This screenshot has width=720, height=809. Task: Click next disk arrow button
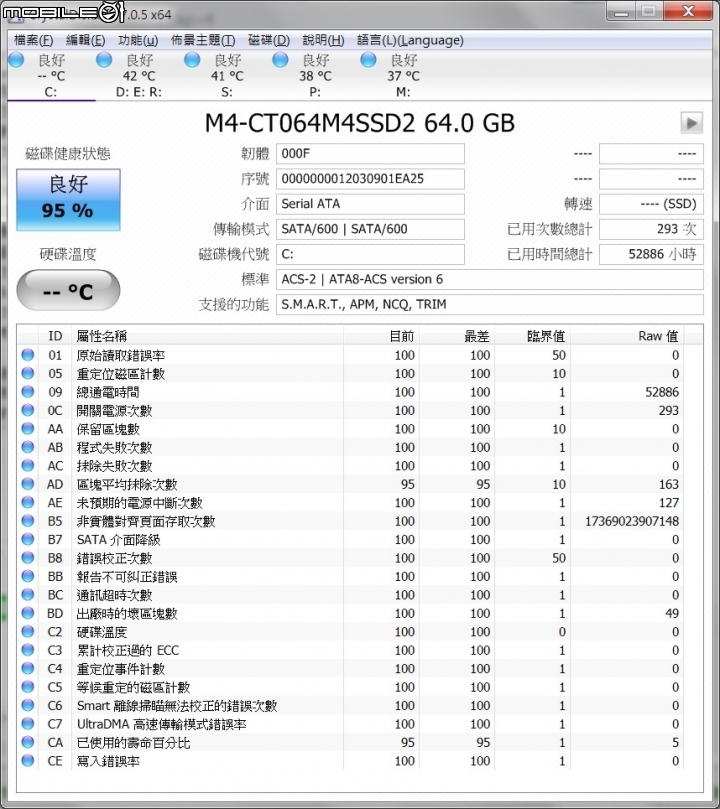[691, 123]
